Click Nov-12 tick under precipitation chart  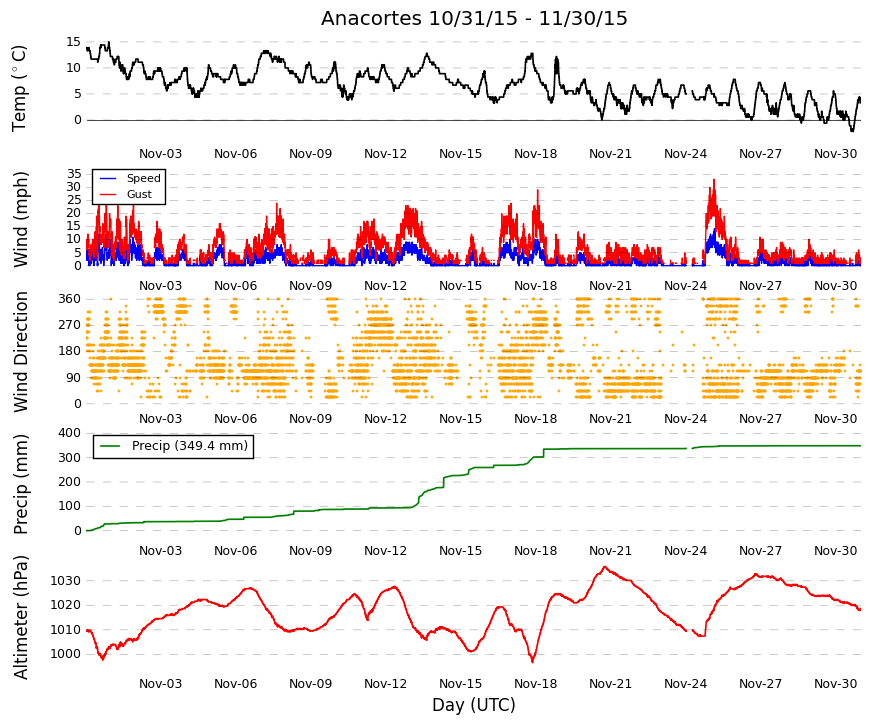[386, 551]
